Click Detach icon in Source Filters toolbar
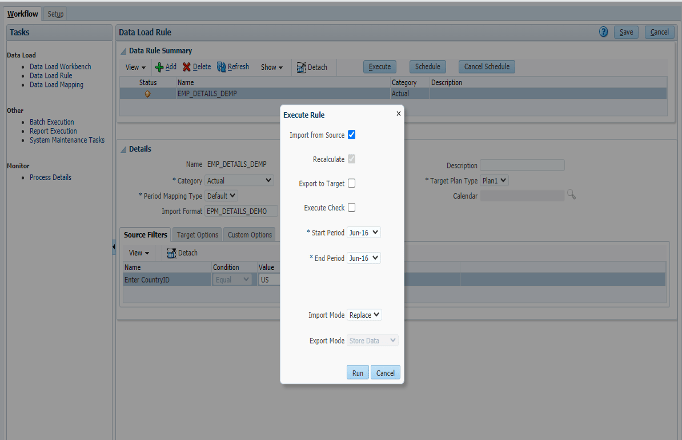 click(x=171, y=253)
